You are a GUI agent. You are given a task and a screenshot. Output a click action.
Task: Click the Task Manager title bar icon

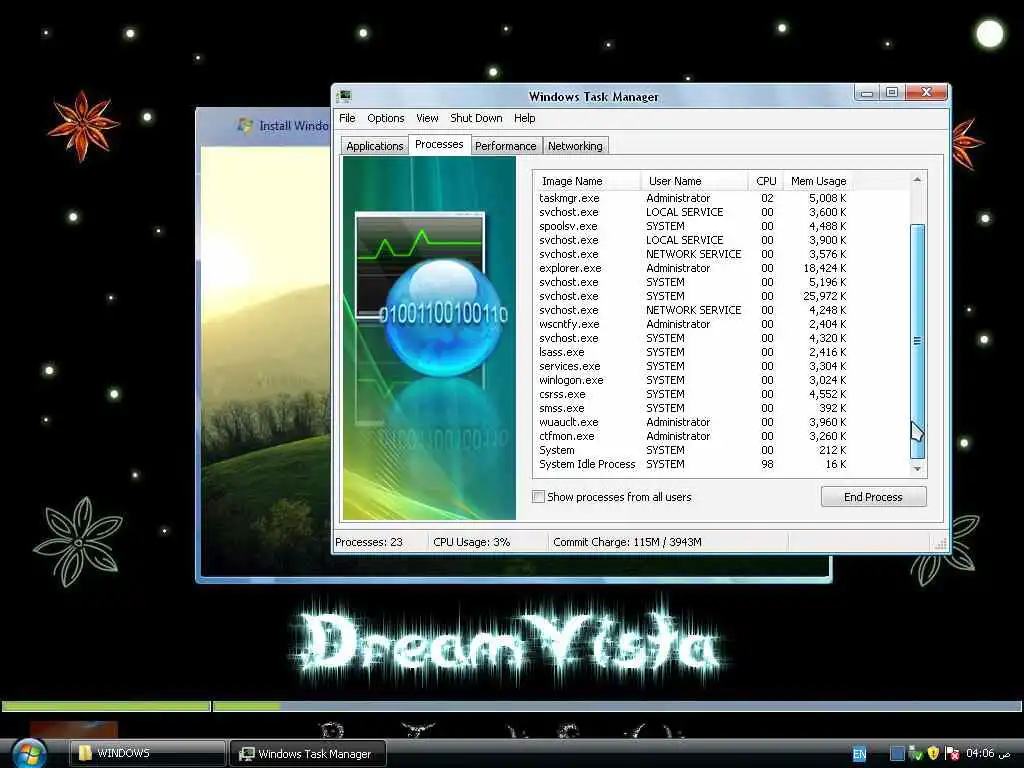[344, 97]
